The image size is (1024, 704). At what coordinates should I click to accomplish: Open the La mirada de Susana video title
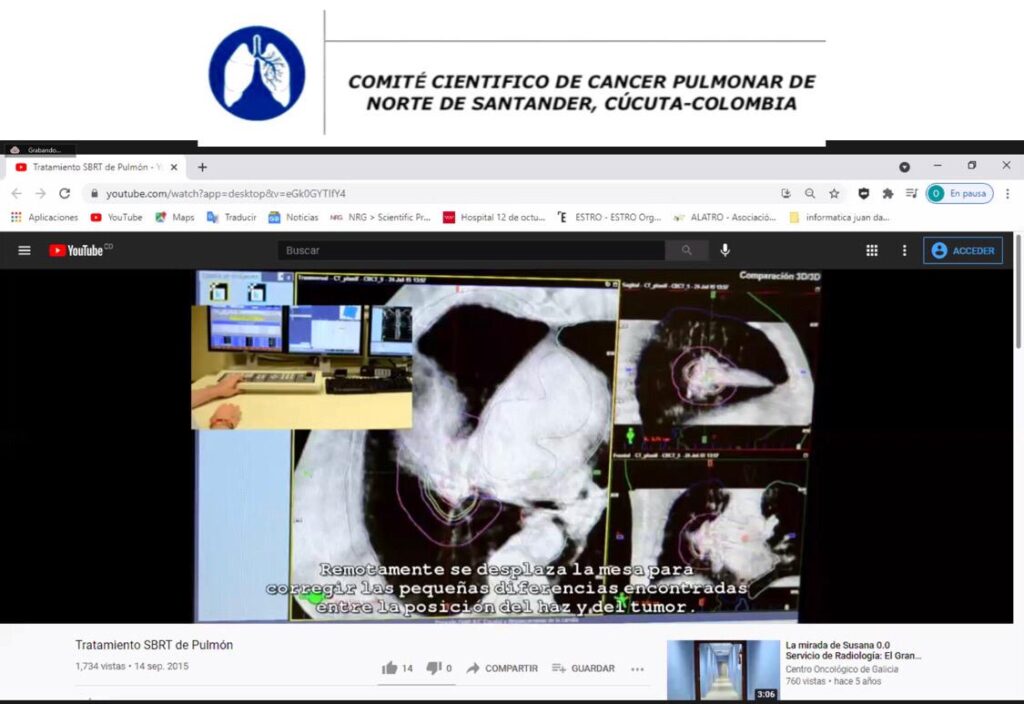(853, 650)
